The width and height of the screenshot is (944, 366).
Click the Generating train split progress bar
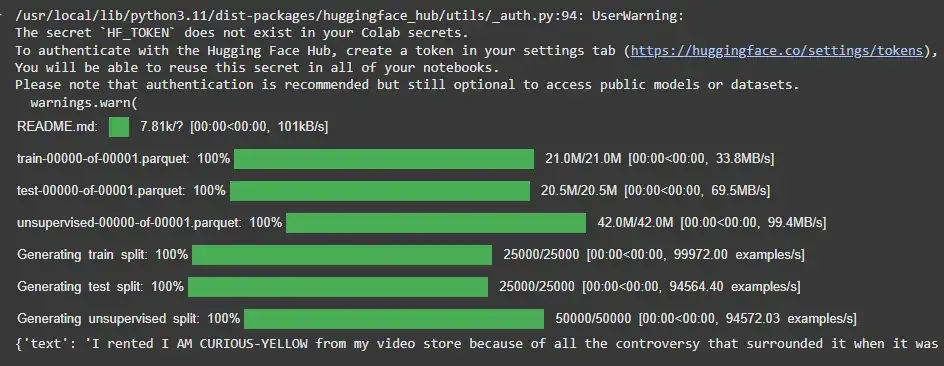[342, 255]
